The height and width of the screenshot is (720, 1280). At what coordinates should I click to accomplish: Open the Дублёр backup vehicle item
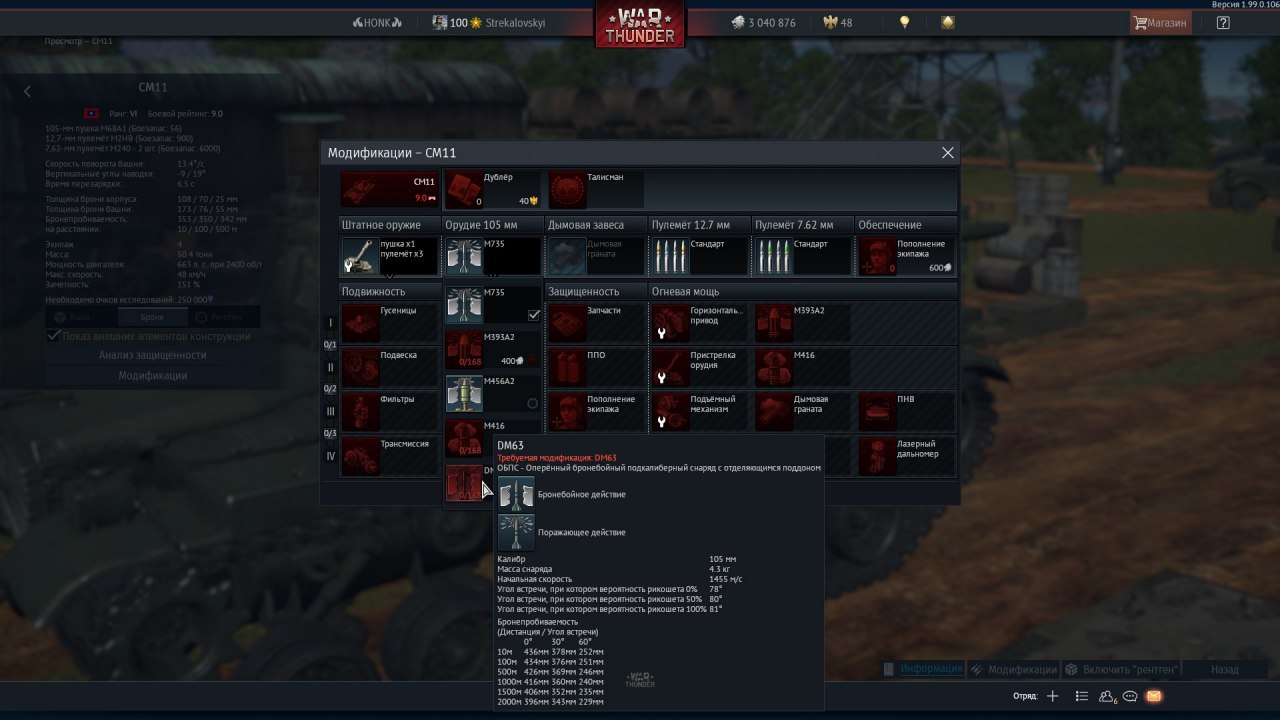point(492,189)
